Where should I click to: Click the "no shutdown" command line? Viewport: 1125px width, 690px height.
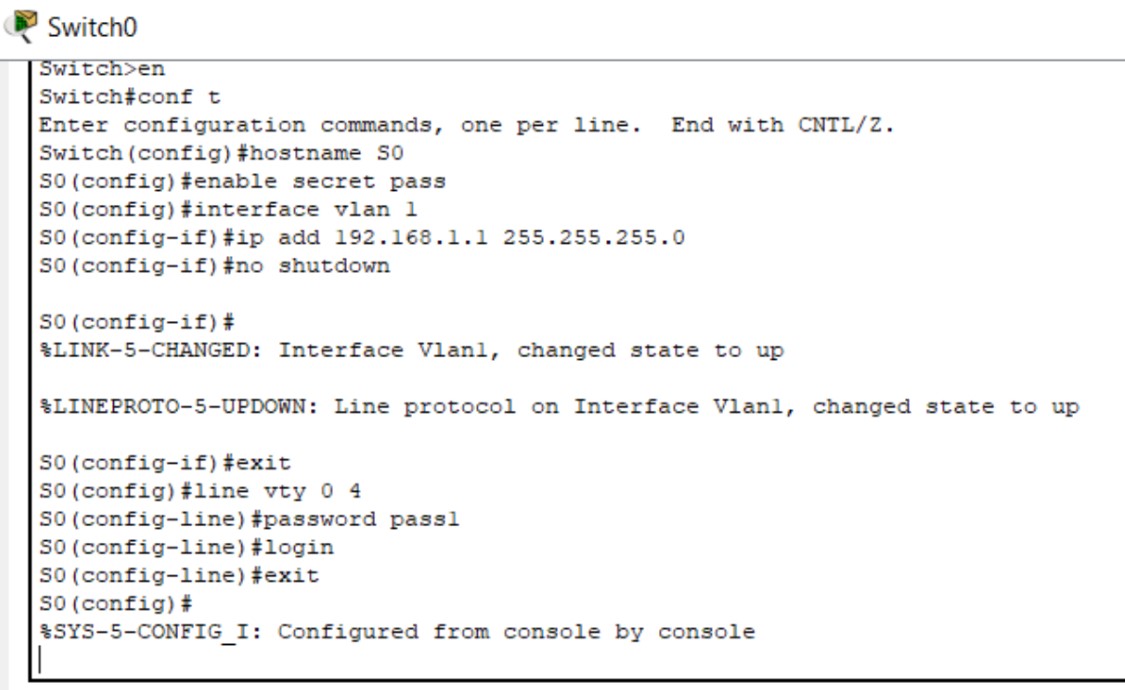214,266
